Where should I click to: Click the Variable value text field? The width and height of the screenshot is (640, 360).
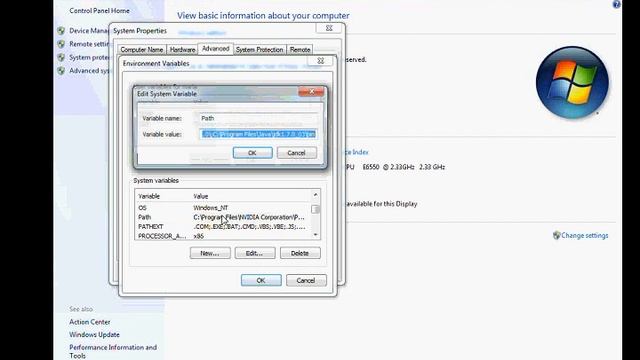click(258, 134)
